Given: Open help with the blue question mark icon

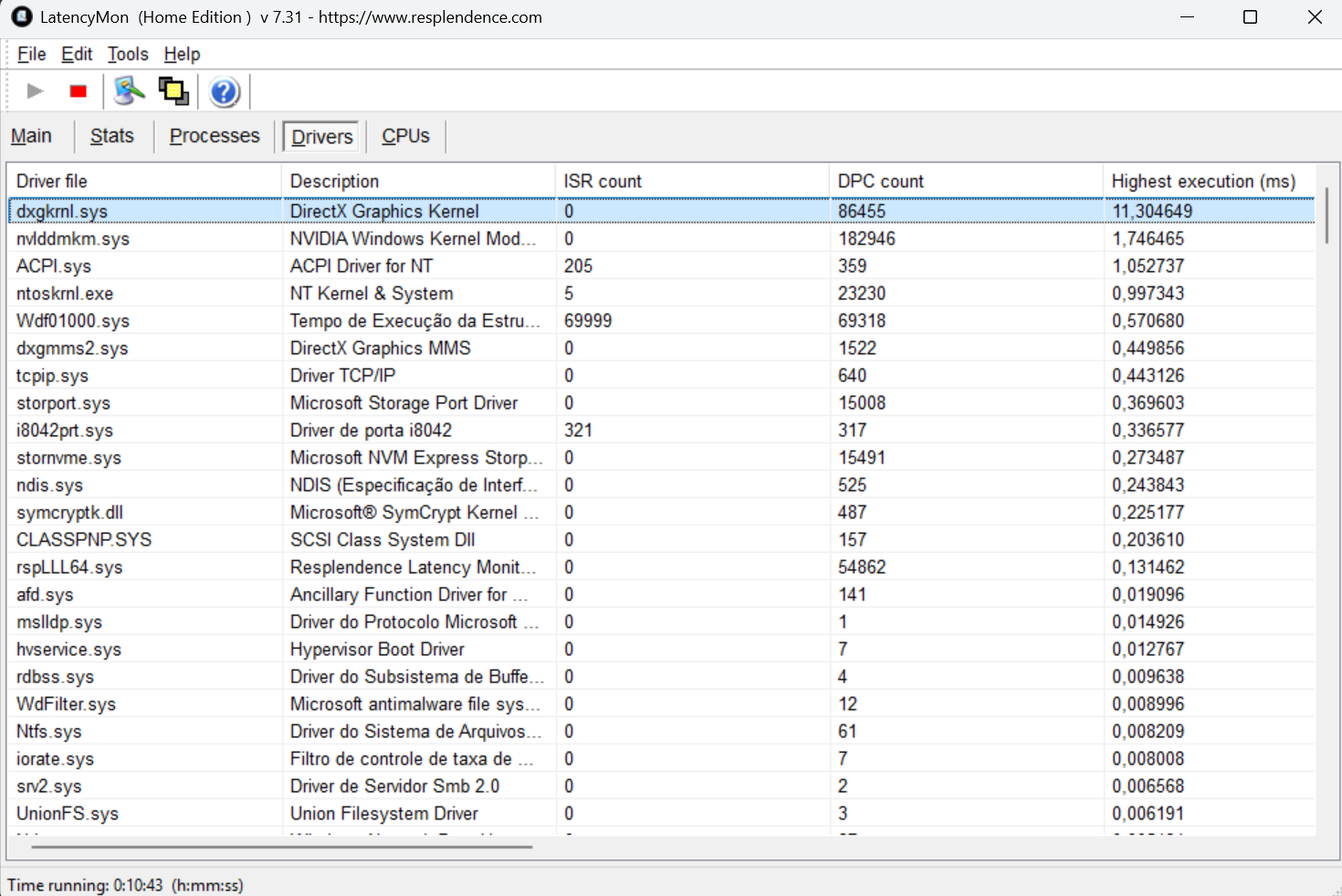Looking at the screenshot, I should tap(224, 91).
